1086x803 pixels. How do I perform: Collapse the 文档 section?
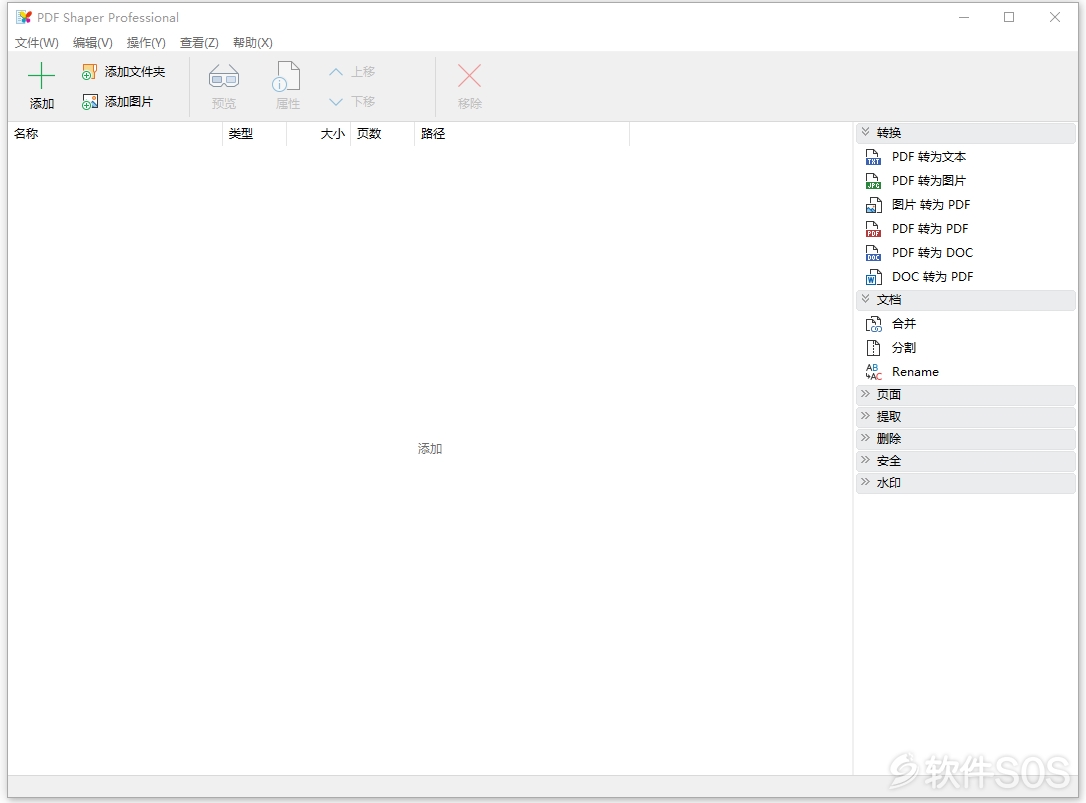pos(965,299)
